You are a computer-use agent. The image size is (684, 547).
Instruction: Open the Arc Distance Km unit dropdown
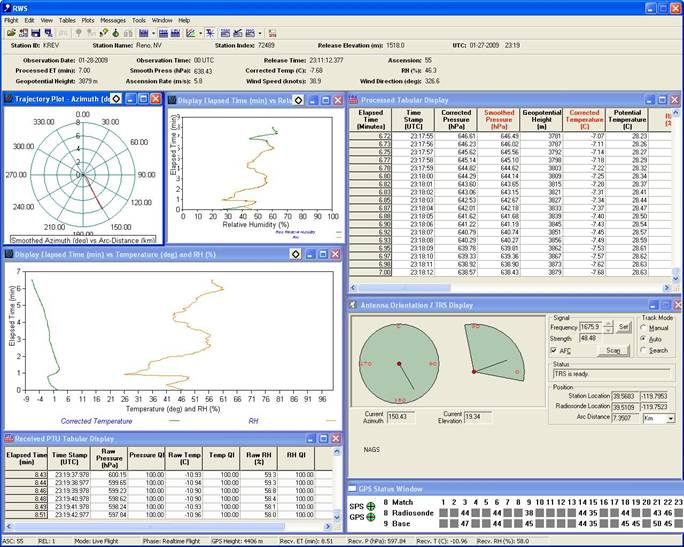pyautogui.click(x=670, y=418)
